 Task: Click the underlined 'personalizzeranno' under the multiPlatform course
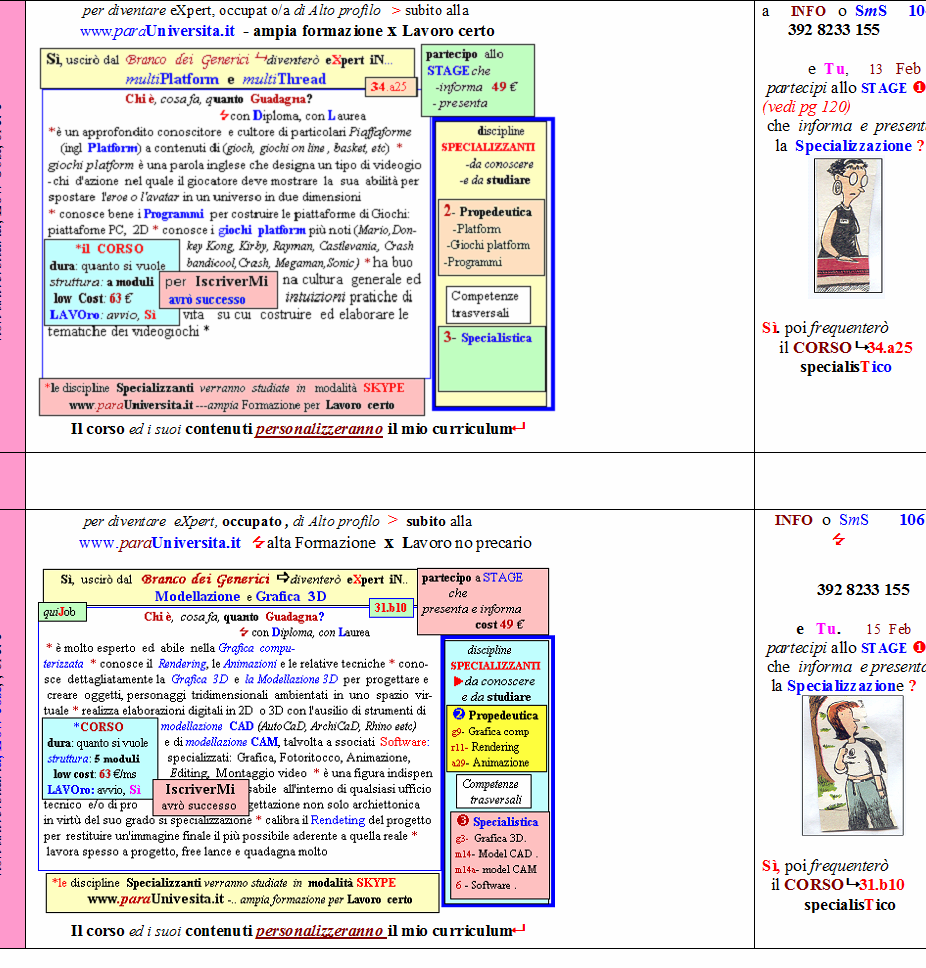(319, 429)
